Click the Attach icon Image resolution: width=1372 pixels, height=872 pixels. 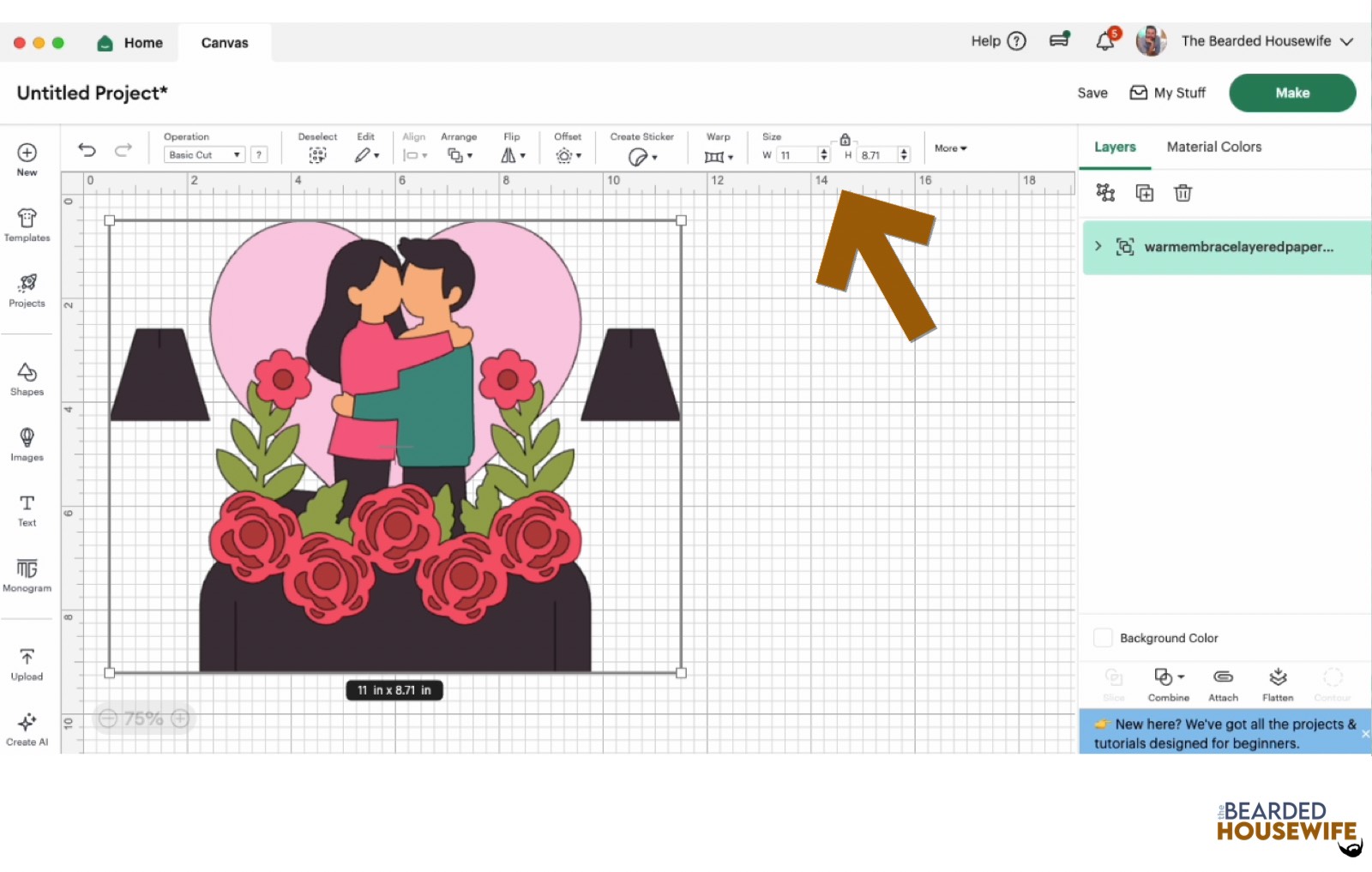pyautogui.click(x=1223, y=683)
